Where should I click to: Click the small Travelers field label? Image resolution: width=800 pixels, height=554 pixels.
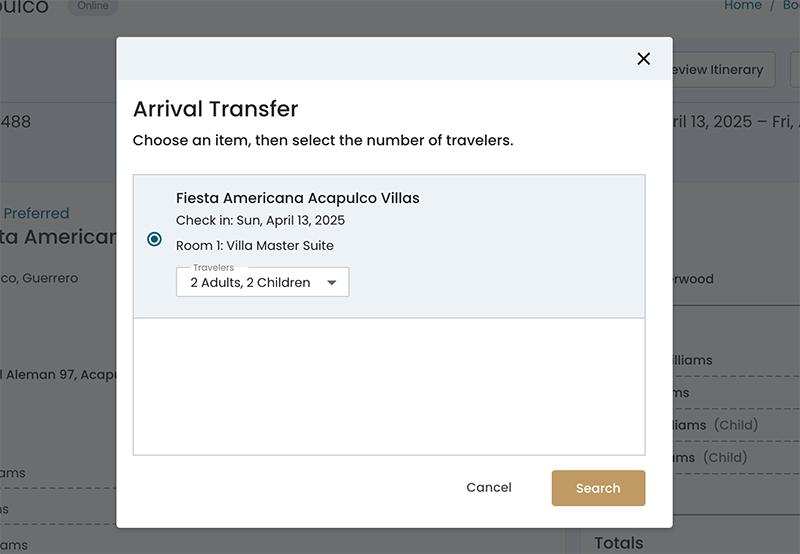coord(213,268)
